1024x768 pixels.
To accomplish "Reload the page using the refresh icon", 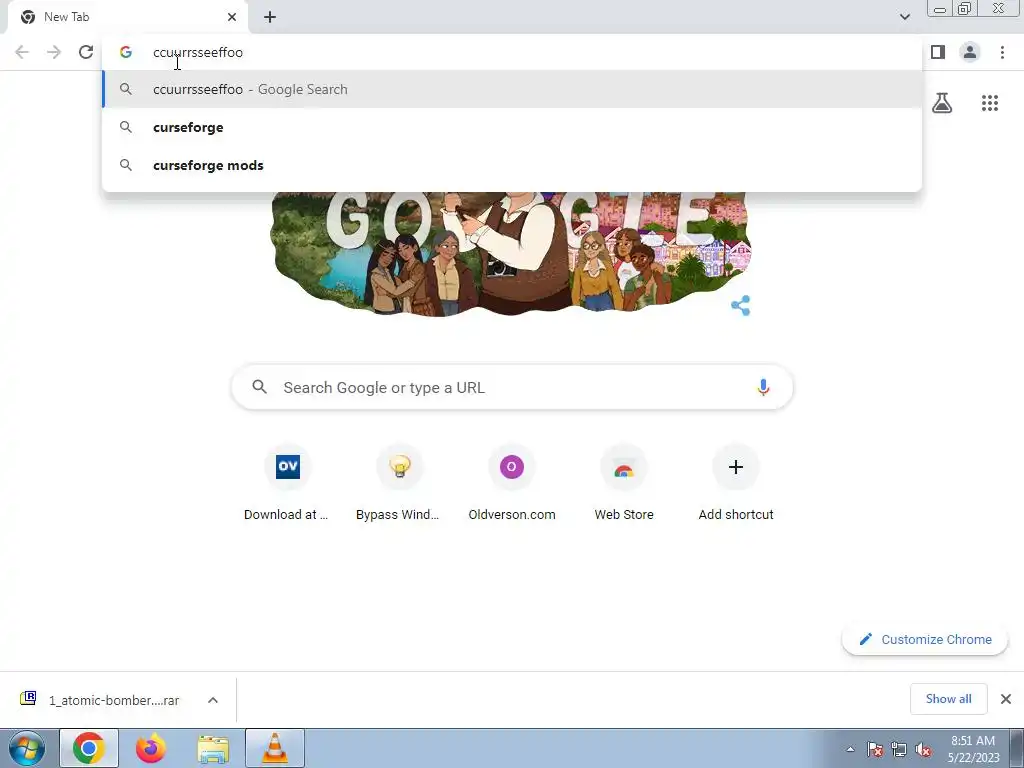I will pos(86,52).
